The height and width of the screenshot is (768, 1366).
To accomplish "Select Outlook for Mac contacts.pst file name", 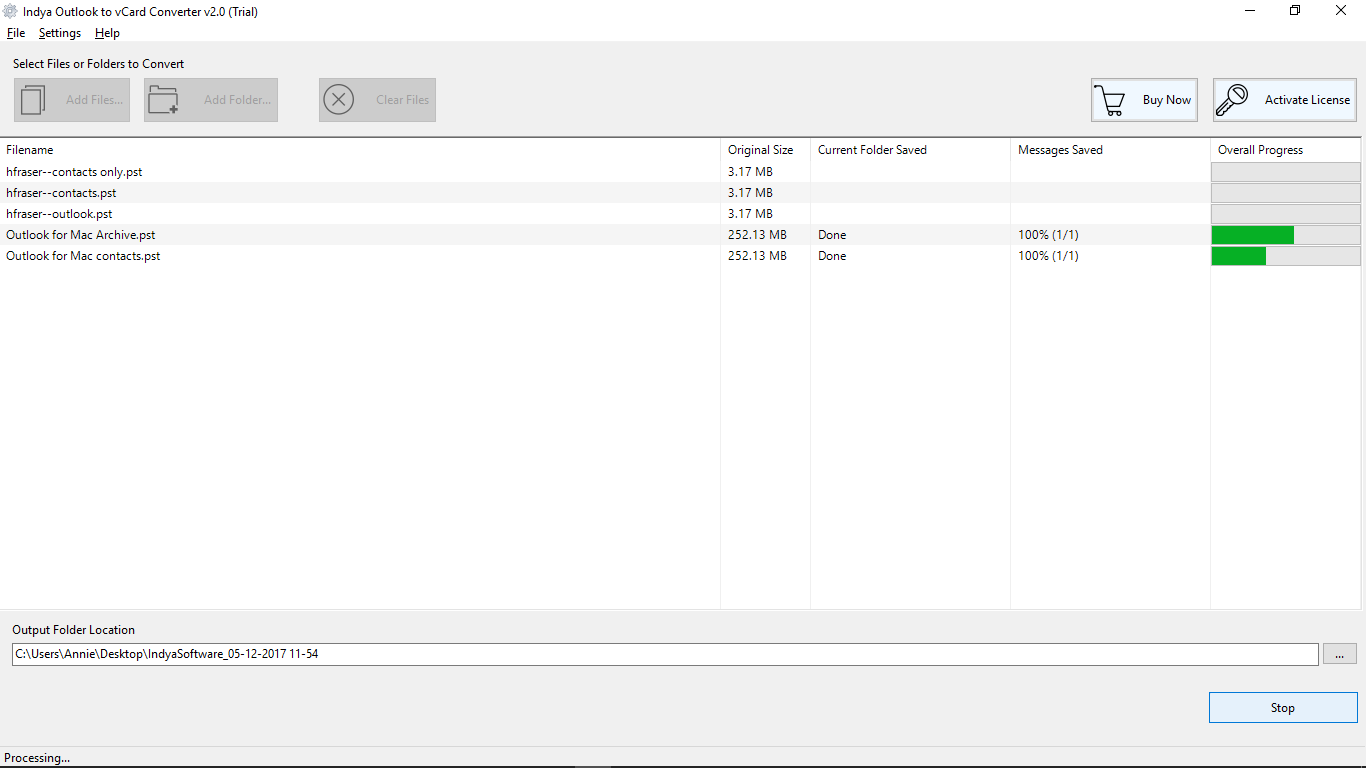I will pyautogui.click(x=83, y=256).
